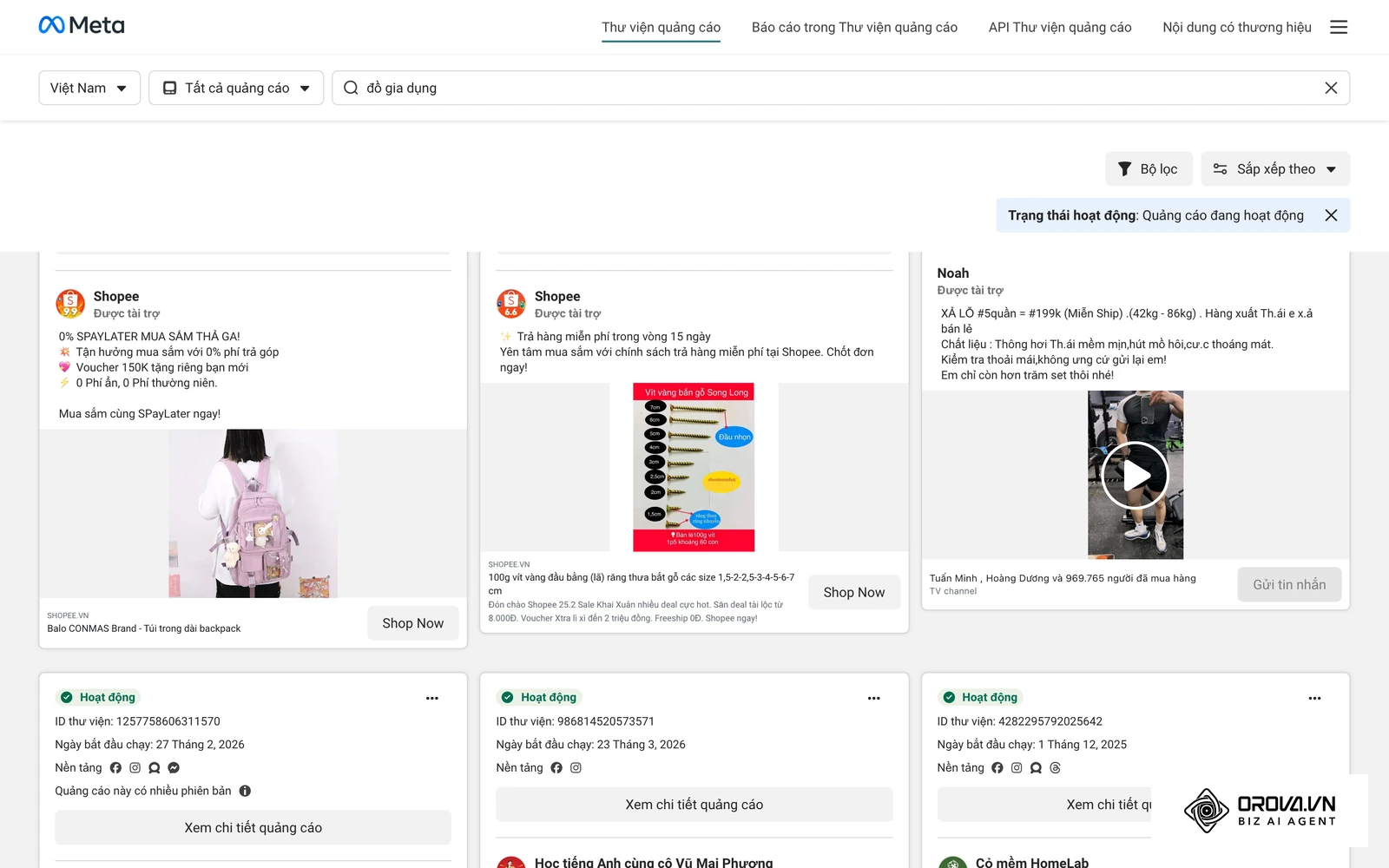Click Facebook platform icon on ad 1257758606311570

[115, 767]
